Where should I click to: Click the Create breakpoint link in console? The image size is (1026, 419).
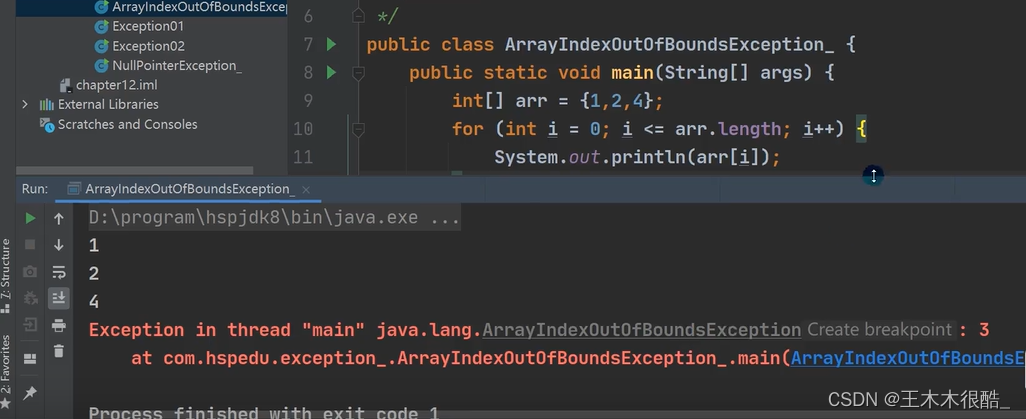[879, 330]
